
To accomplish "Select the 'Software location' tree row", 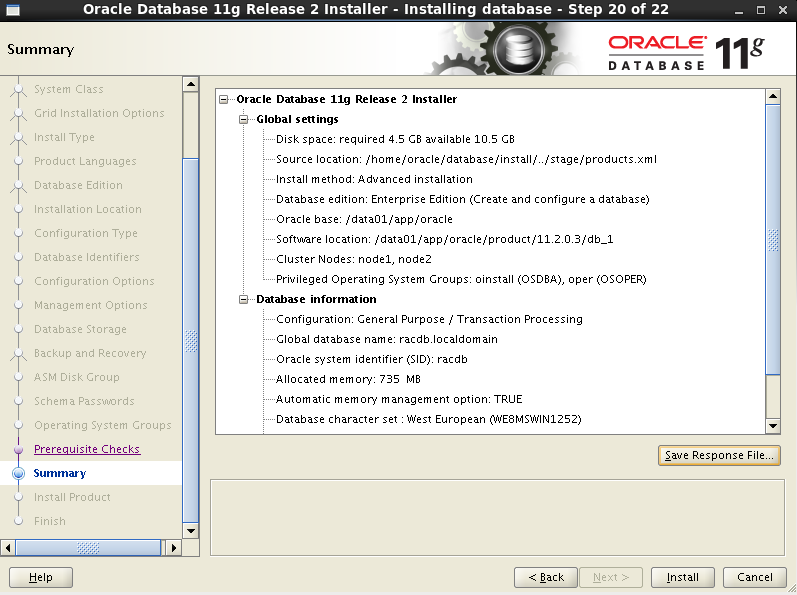I will [x=445, y=239].
